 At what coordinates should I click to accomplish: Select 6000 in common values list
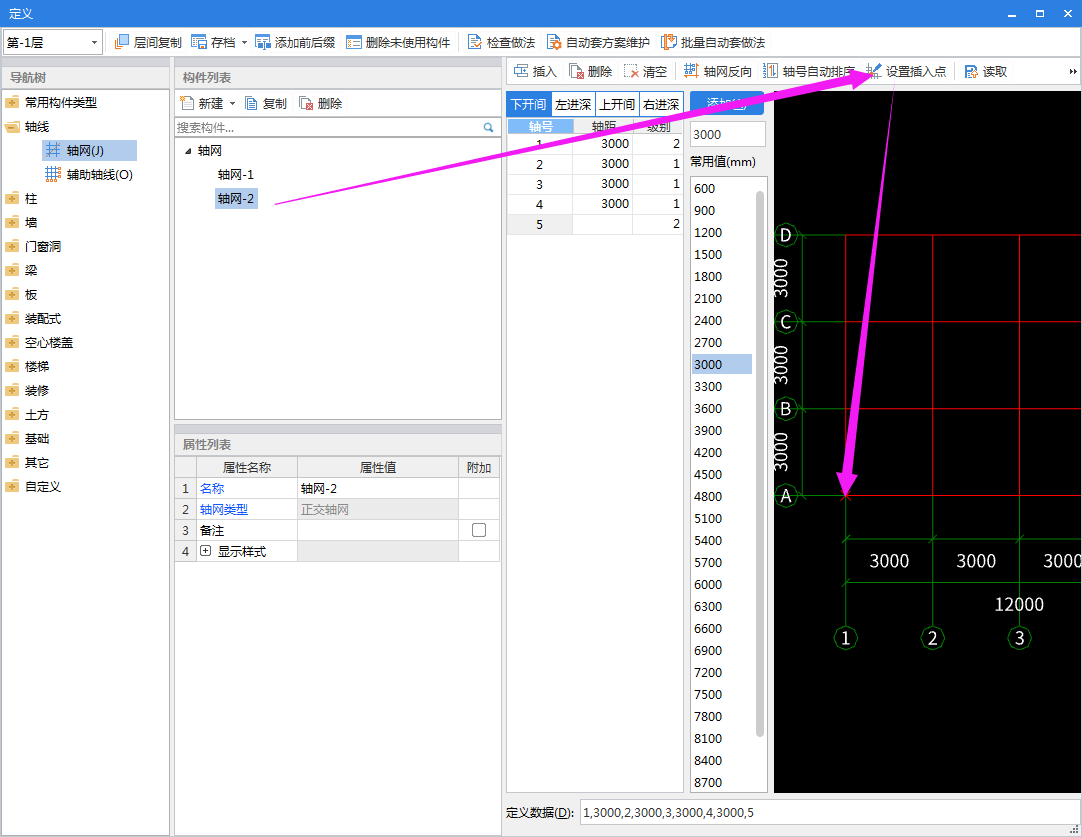coord(722,584)
